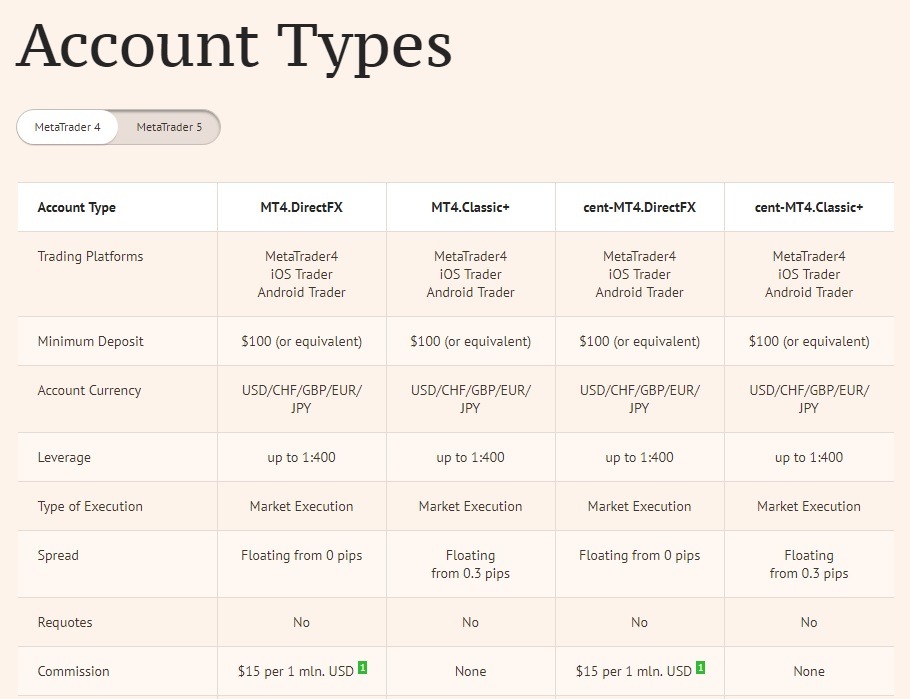Click Minimum Deposit value for MT4.DirectFX
The height and width of the screenshot is (699, 910).
click(x=302, y=341)
